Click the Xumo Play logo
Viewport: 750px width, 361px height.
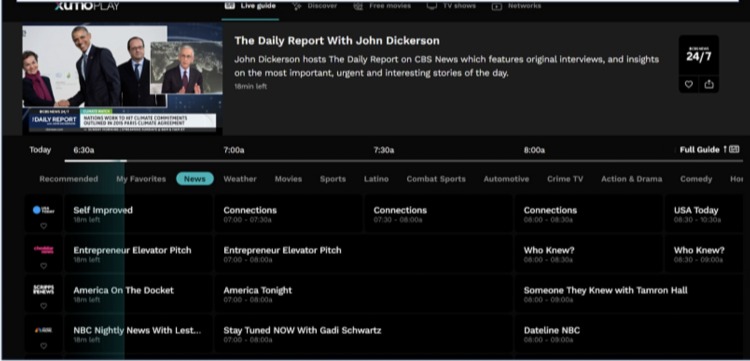click(x=87, y=6)
